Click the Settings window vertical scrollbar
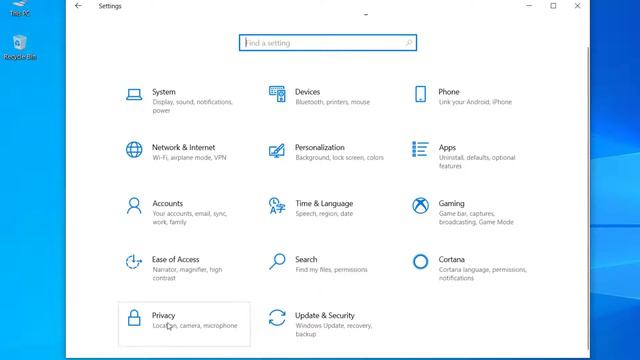 (588, 198)
